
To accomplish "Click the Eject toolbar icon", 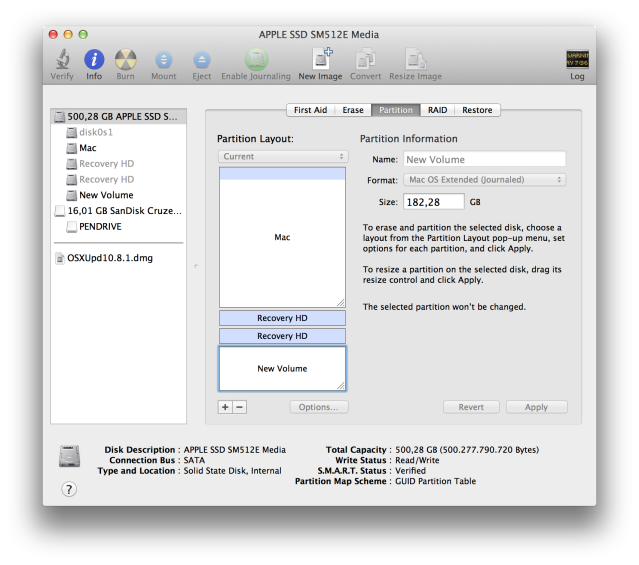I will (202, 60).
